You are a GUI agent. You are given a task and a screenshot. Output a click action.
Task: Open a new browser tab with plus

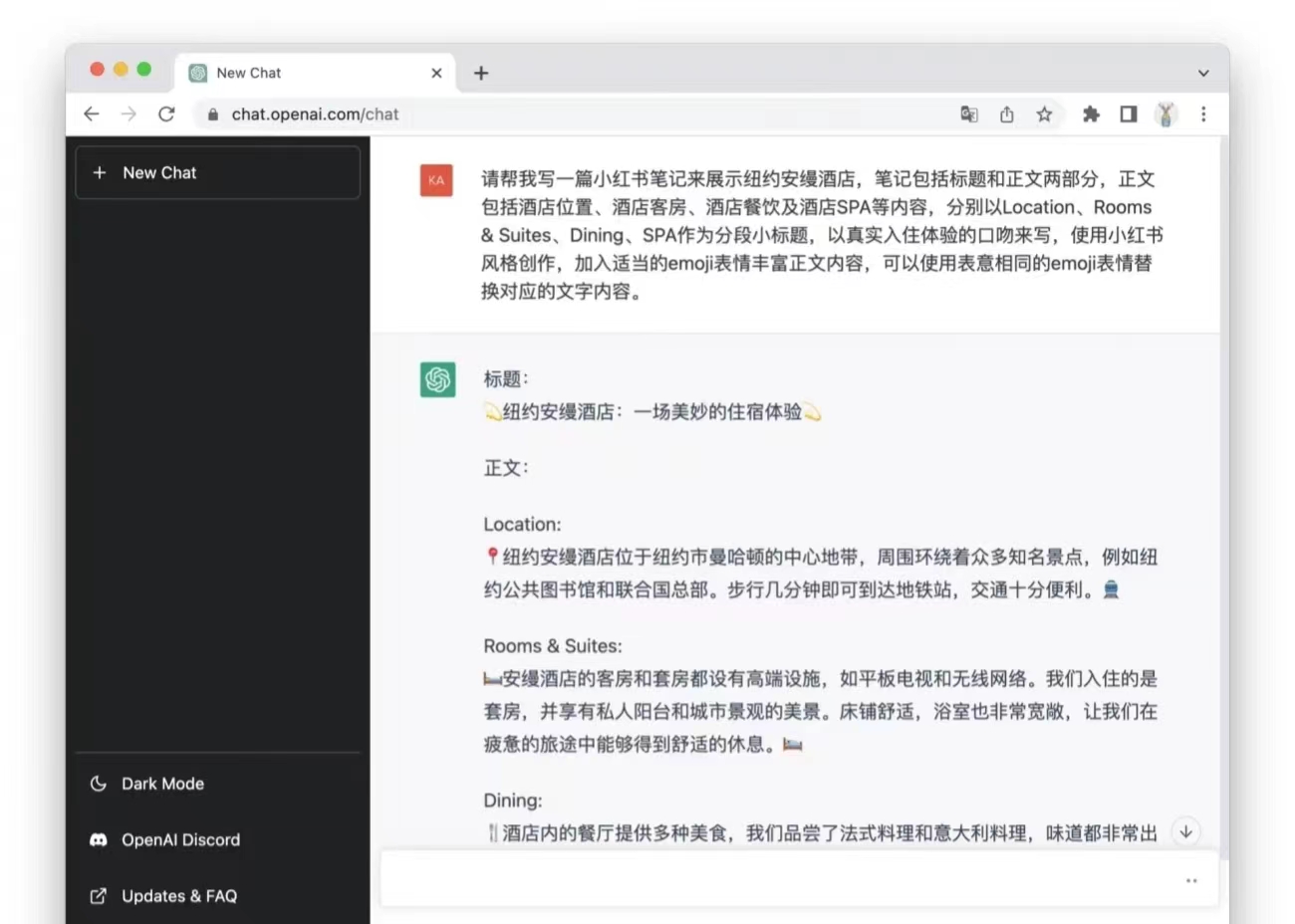tap(481, 73)
